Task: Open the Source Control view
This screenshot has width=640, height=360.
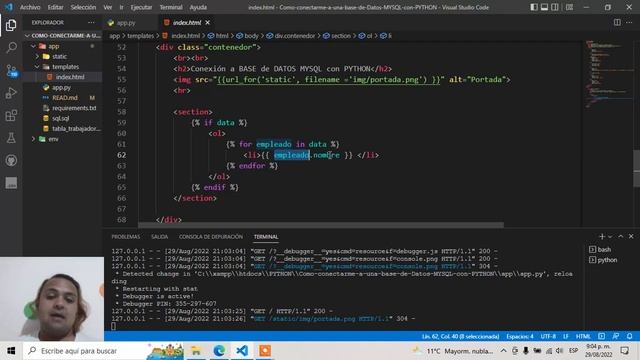Action: click(x=11, y=71)
